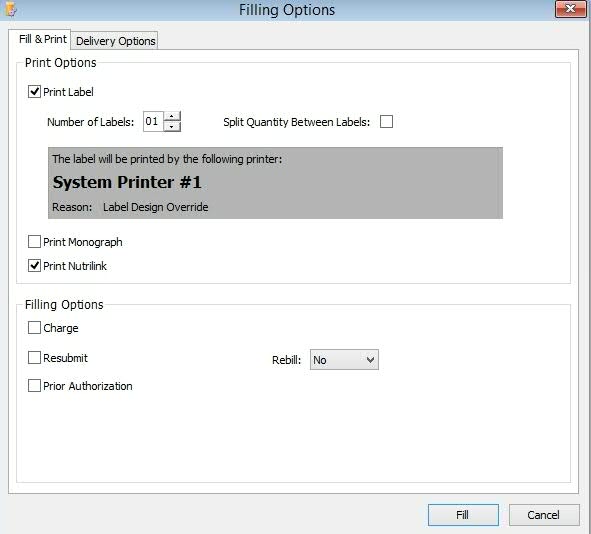Open the Rebill dropdown
Image resolution: width=591 pixels, height=534 pixels.
click(344, 360)
